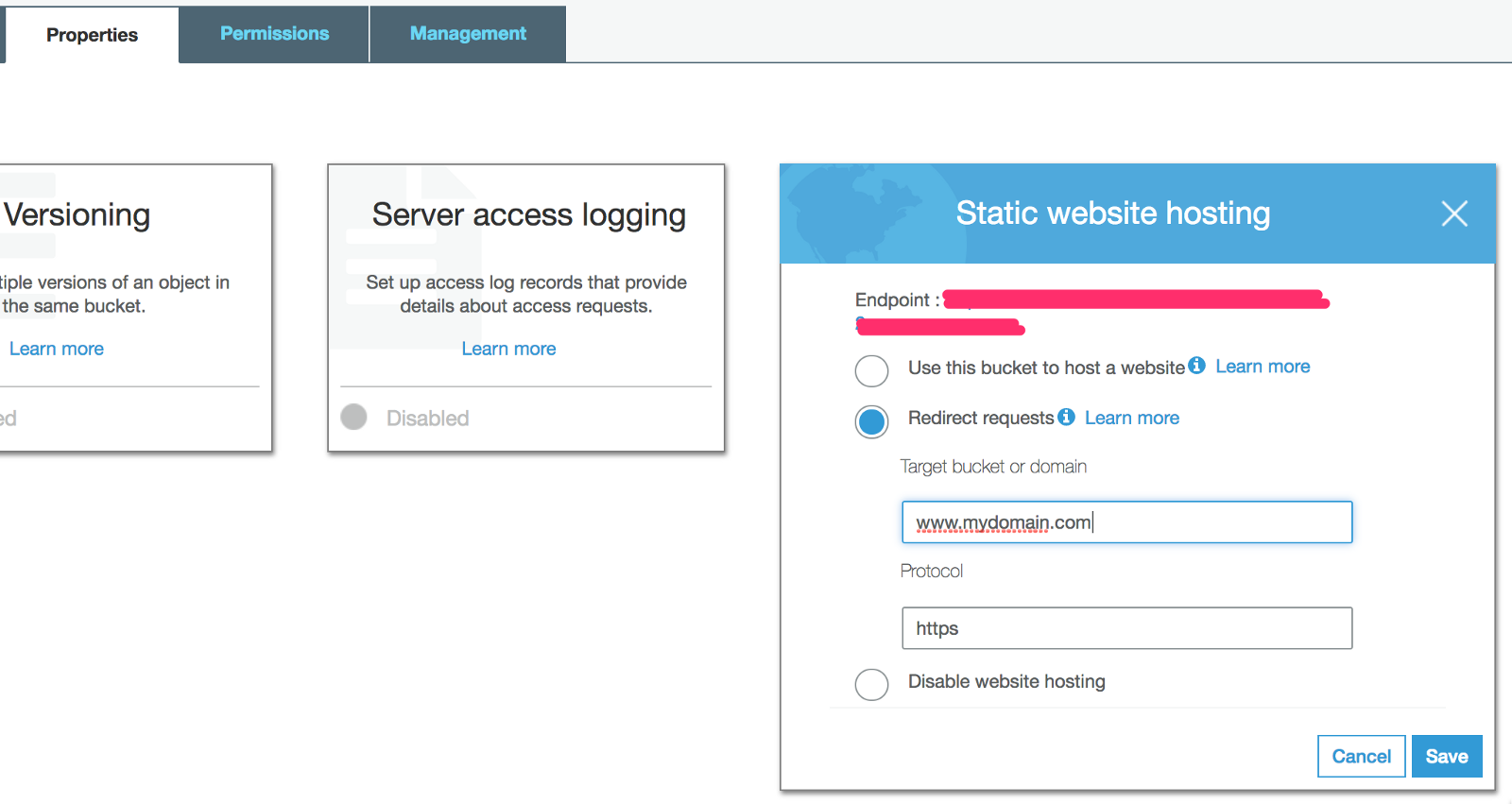
Task: Open Learn more link for host website
Action: tap(1263, 367)
